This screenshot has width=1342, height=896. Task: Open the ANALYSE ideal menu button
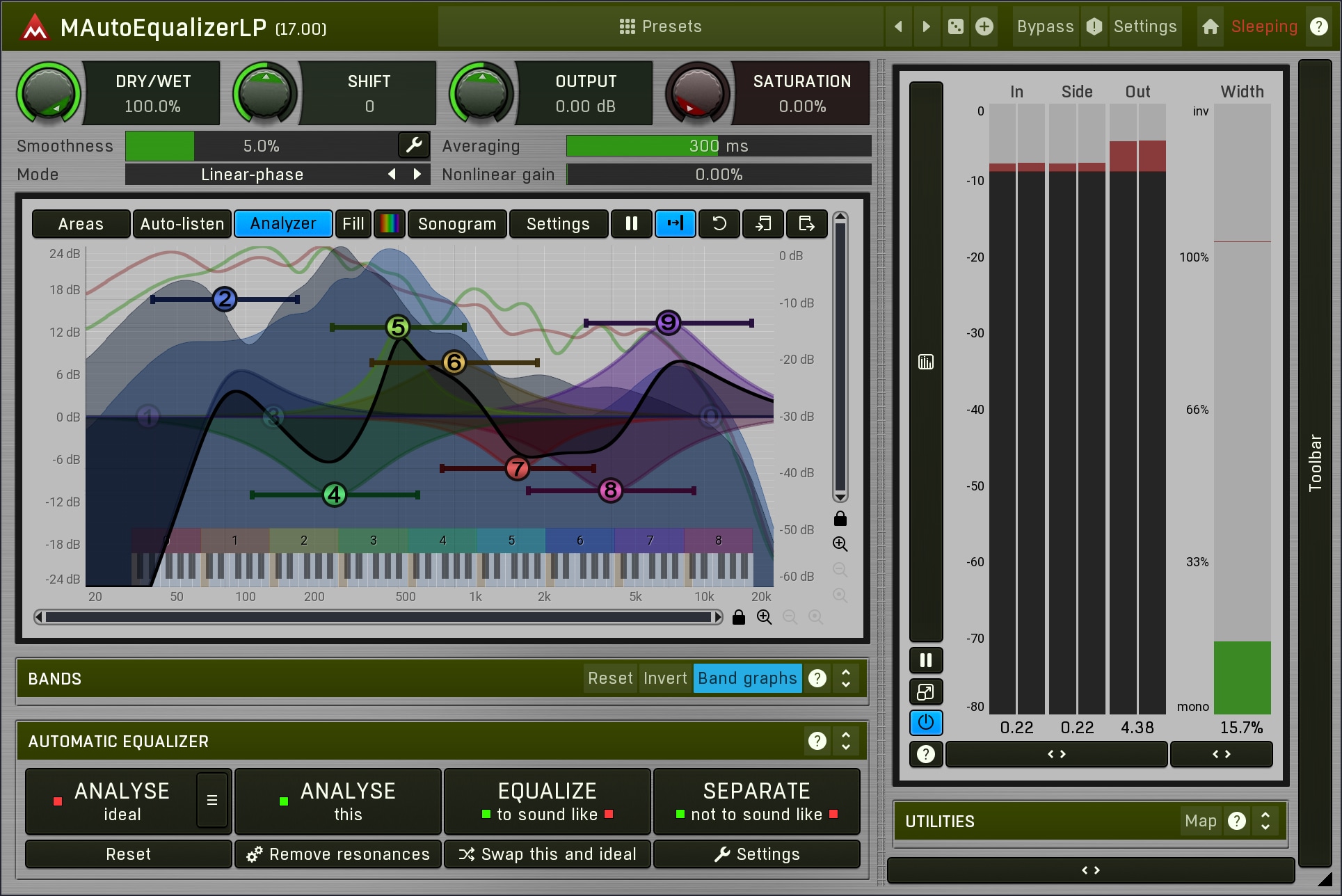point(212,800)
